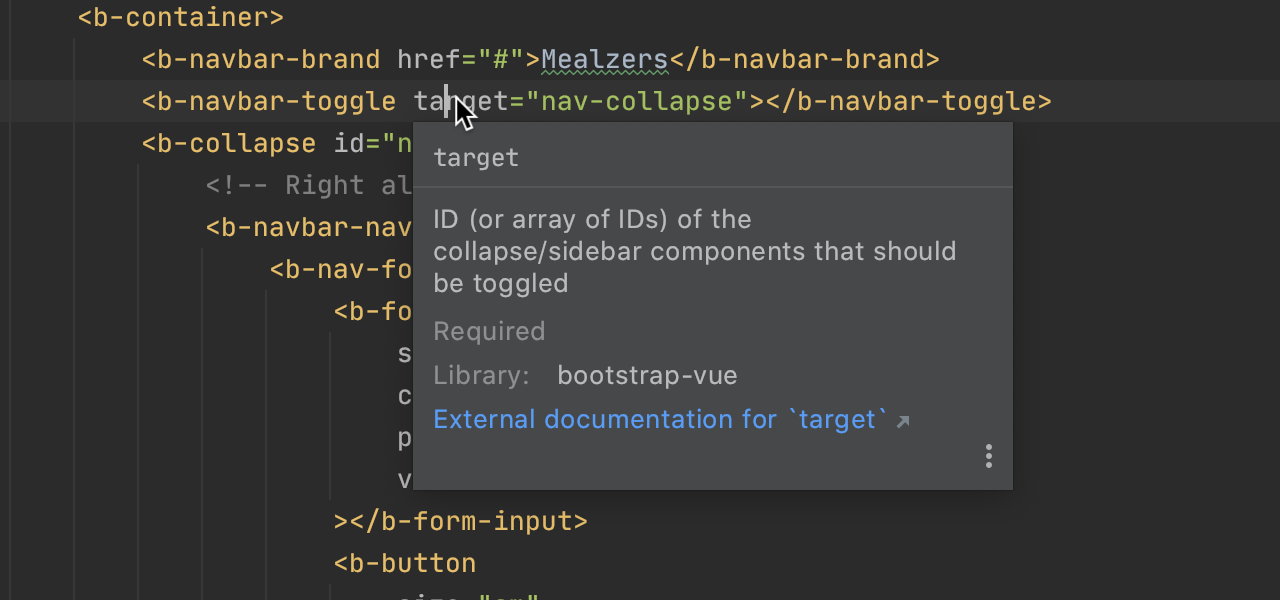Image resolution: width=1280 pixels, height=600 pixels.
Task: Click the "Required" label in the popup
Action: point(489,331)
